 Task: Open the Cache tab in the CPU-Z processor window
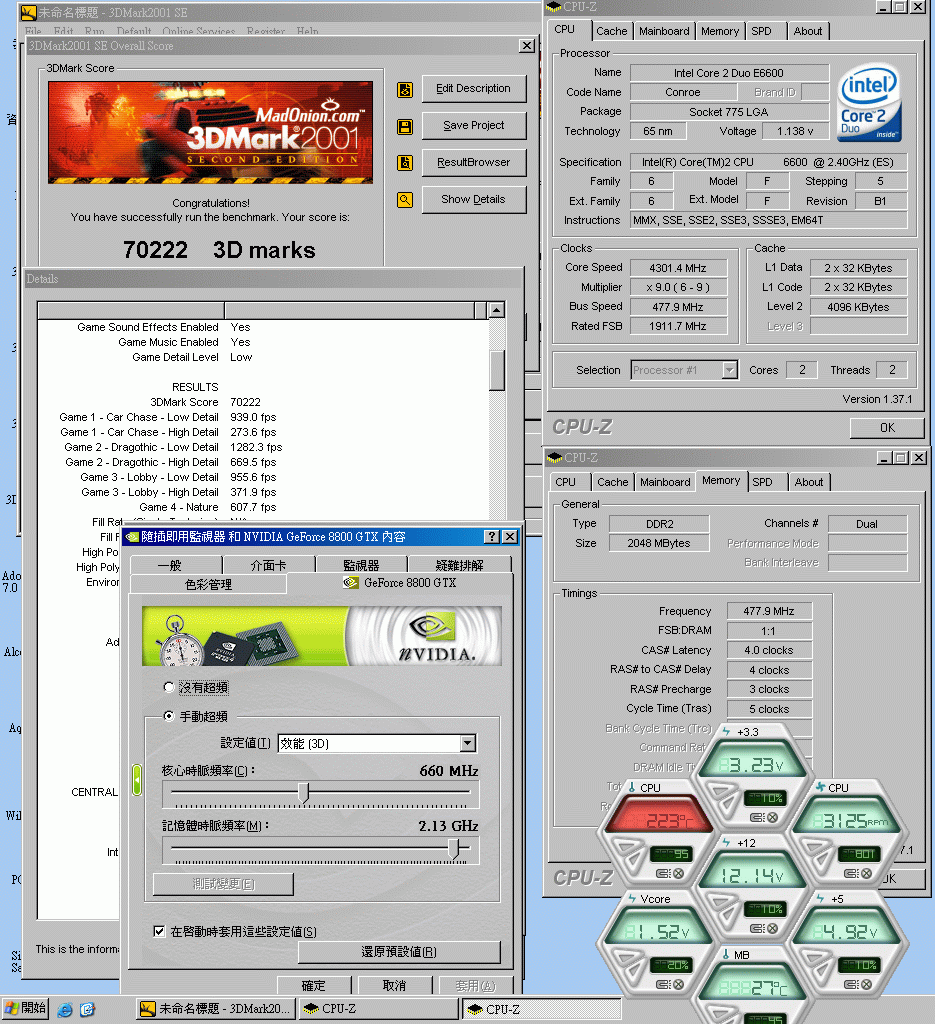612,31
